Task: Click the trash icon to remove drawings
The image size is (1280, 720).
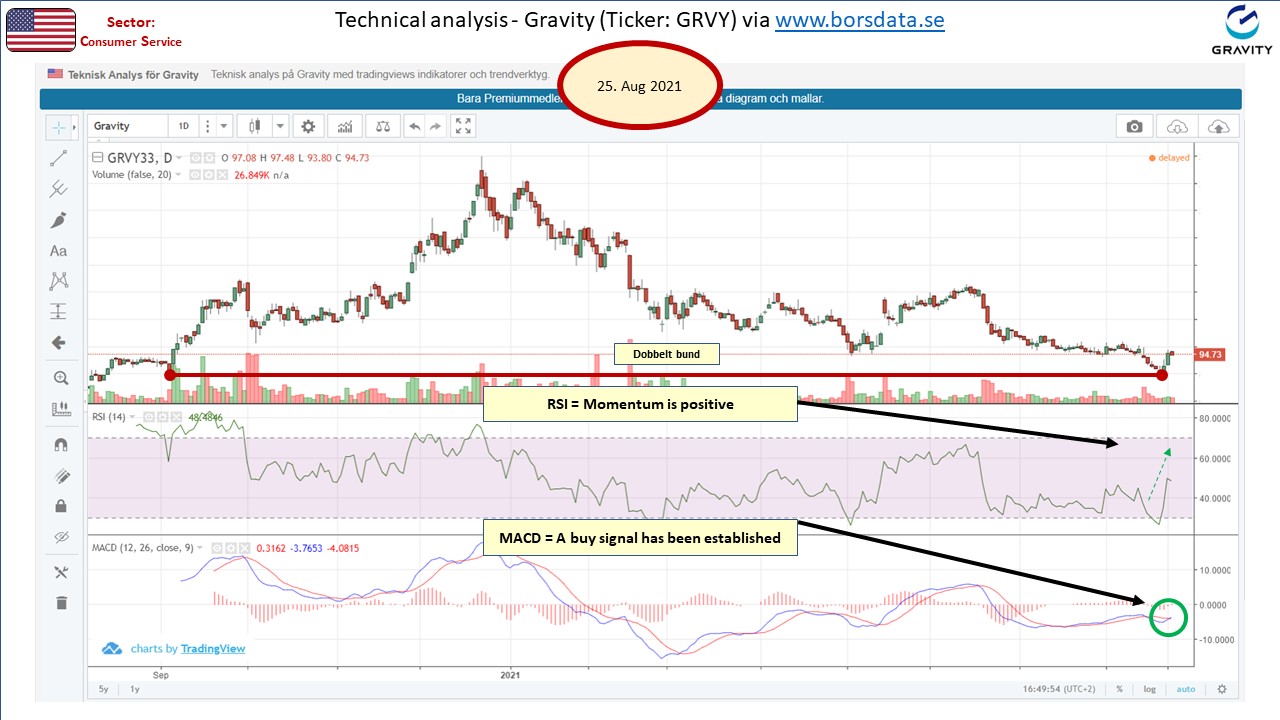Action: pyautogui.click(x=60, y=602)
